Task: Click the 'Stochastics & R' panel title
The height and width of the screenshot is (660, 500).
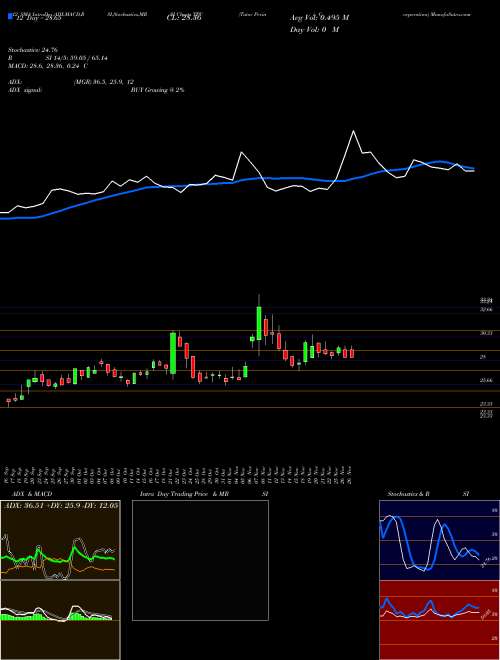Action: (409, 494)
